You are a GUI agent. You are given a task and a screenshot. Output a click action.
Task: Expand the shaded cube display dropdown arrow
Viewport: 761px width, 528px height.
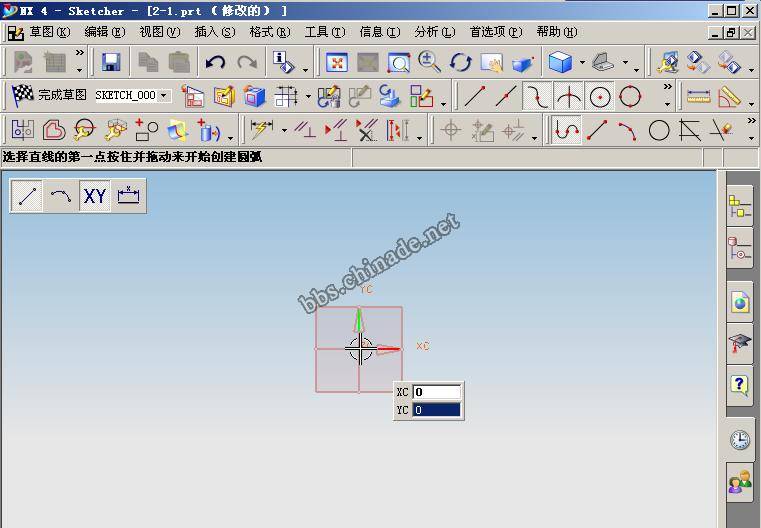[x=582, y=62]
